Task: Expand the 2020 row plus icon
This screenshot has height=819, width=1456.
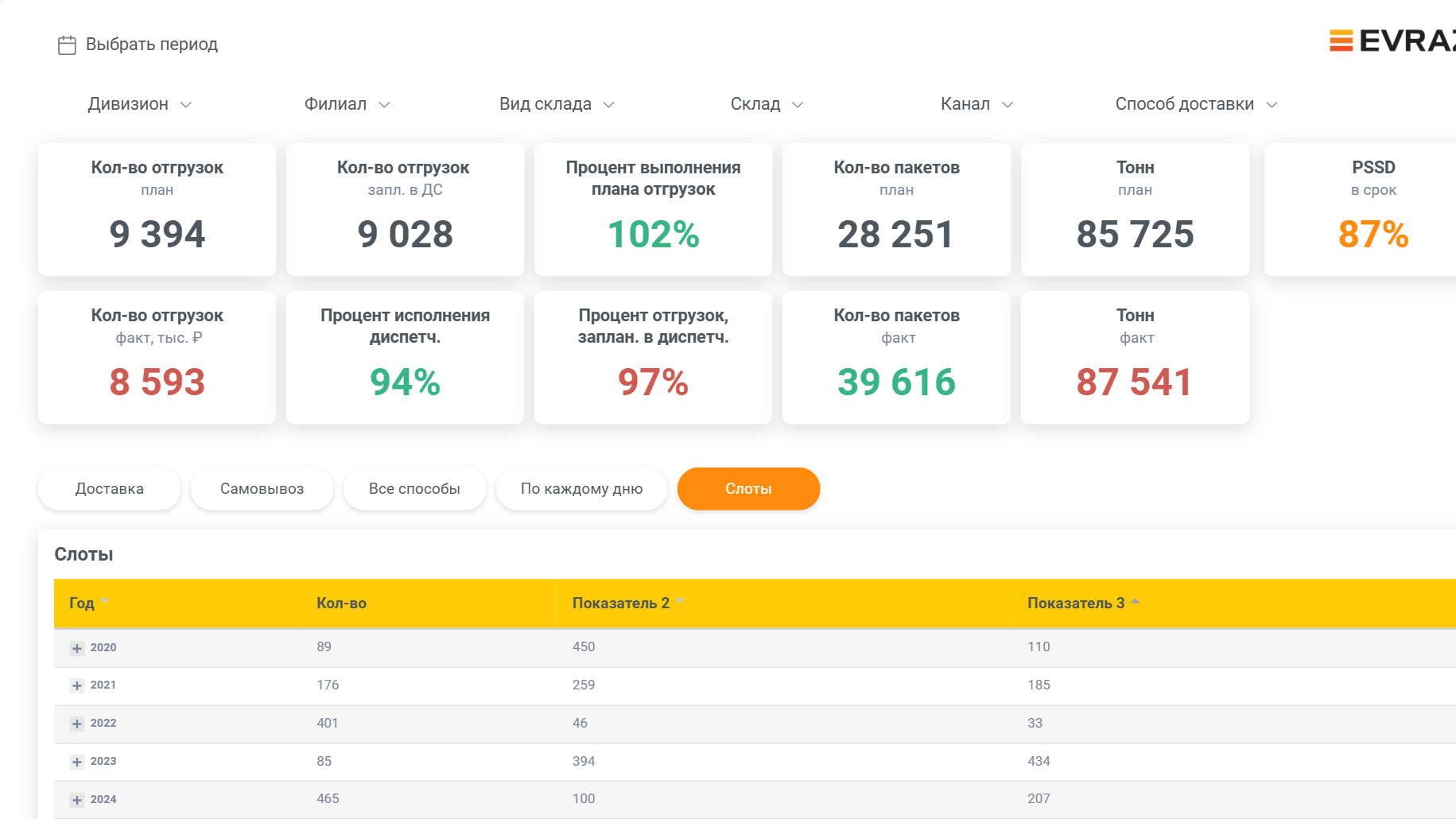Action: [x=77, y=648]
